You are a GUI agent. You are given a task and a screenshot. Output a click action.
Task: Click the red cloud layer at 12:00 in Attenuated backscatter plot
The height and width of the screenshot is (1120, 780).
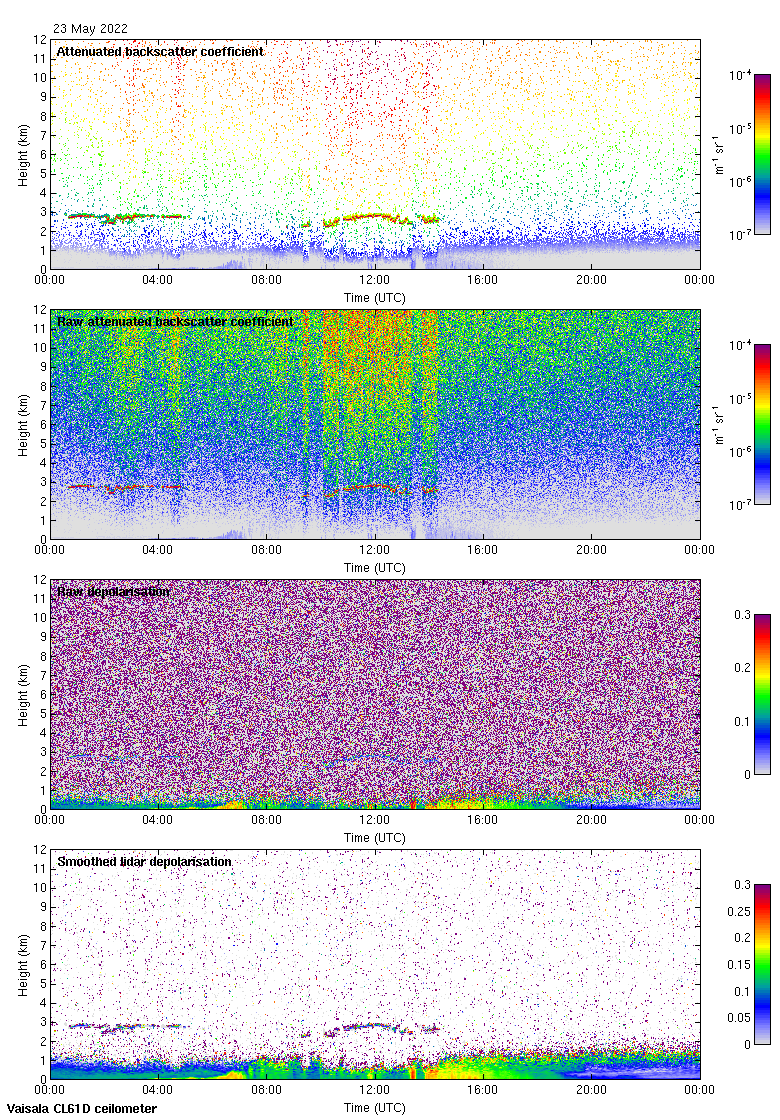coord(374,216)
